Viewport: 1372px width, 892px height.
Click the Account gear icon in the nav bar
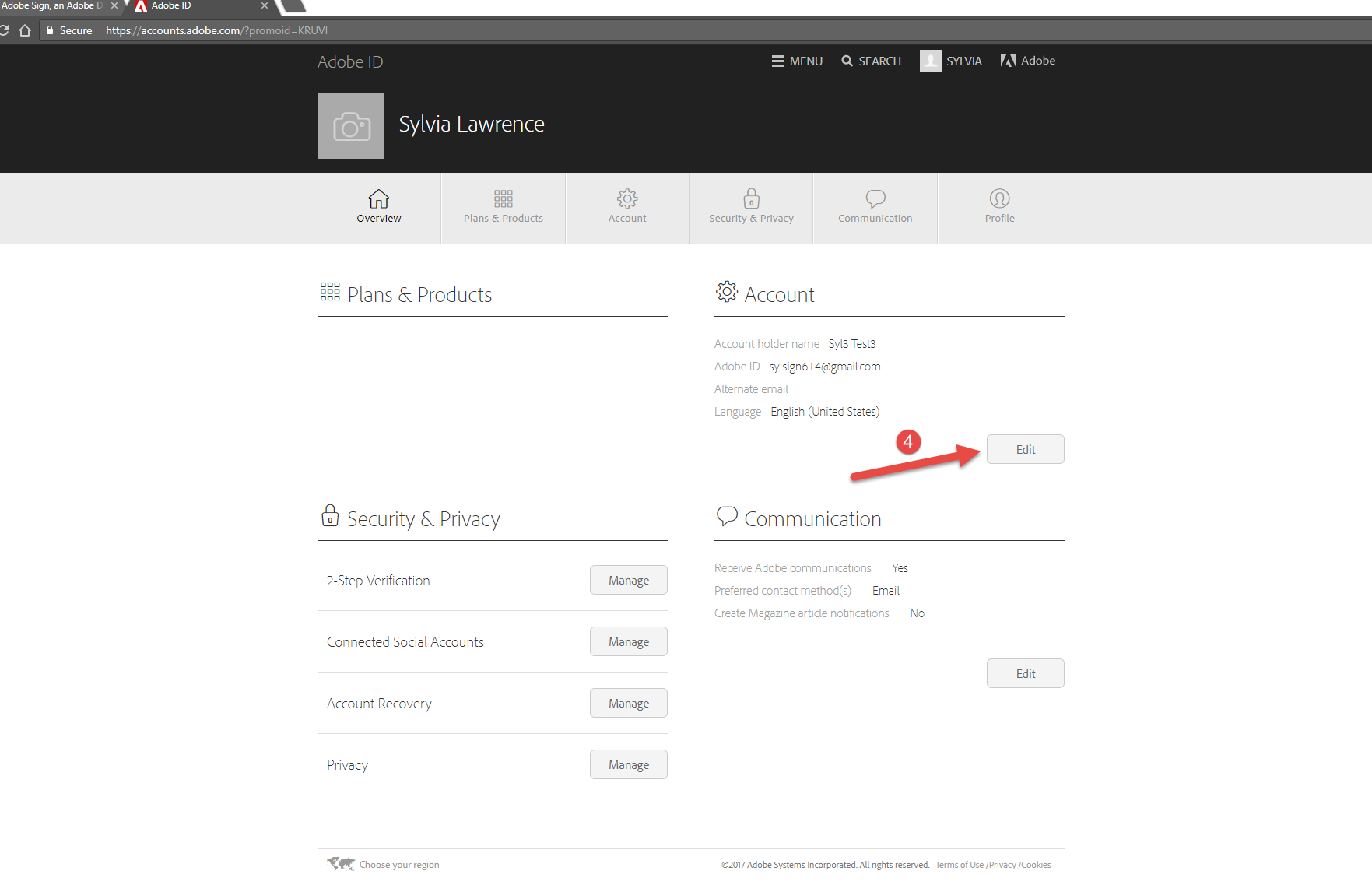(x=627, y=198)
